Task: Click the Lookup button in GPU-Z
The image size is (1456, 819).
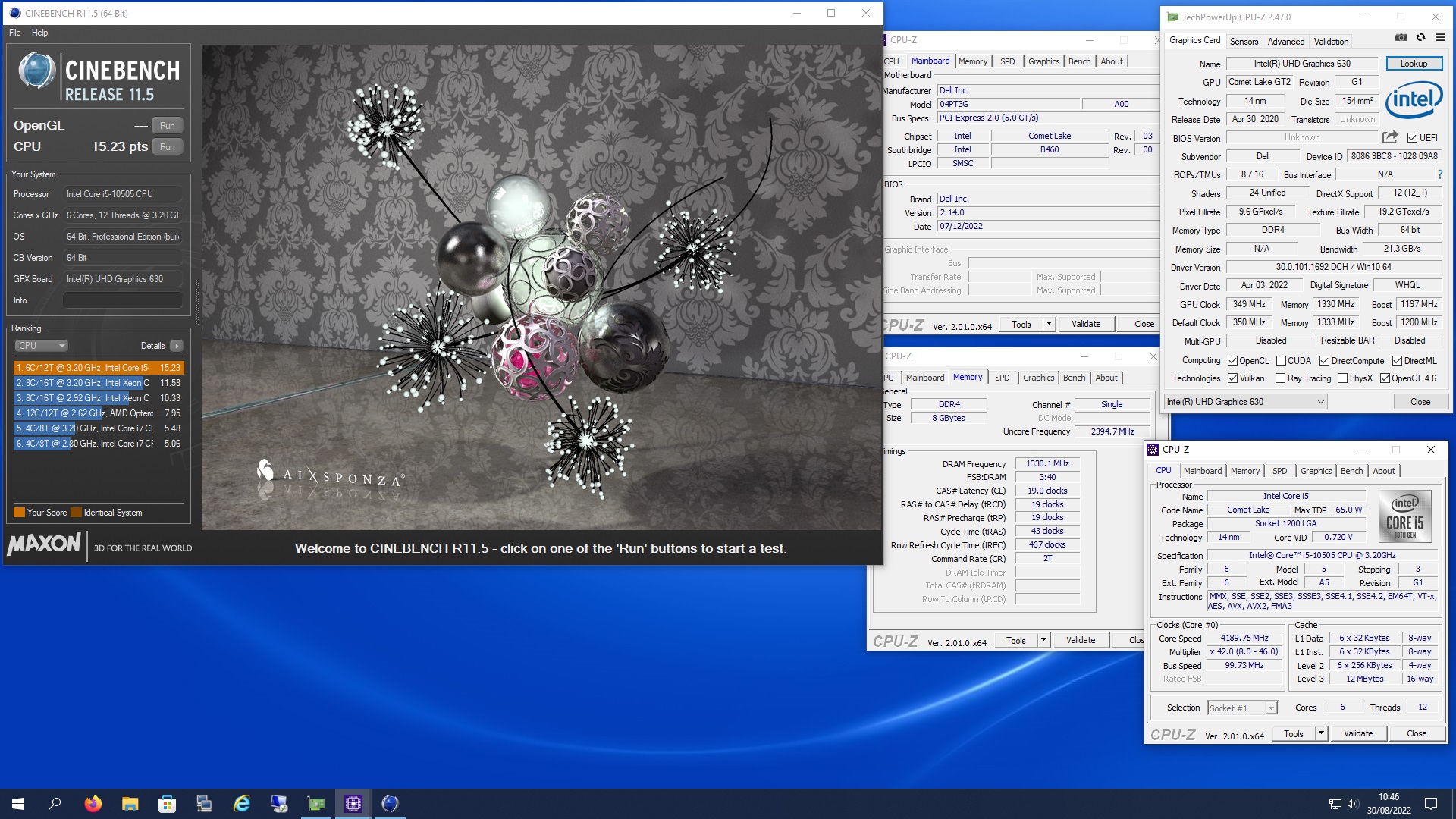Action: [x=1414, y=64]
